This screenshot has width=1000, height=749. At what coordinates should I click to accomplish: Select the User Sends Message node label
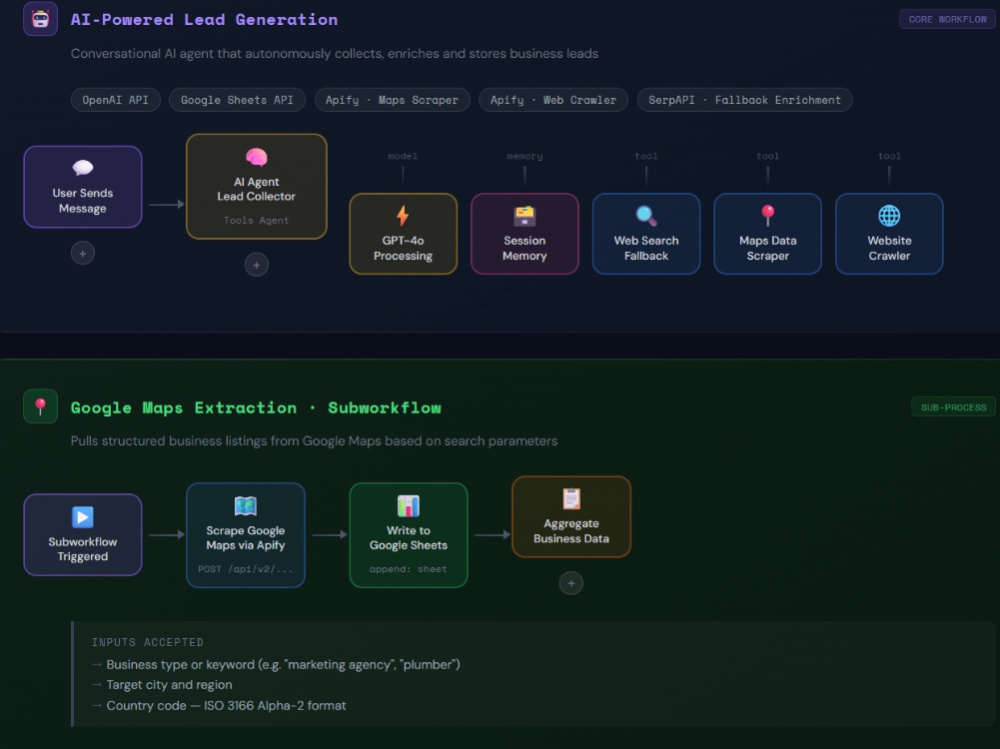tap(83, 200)
